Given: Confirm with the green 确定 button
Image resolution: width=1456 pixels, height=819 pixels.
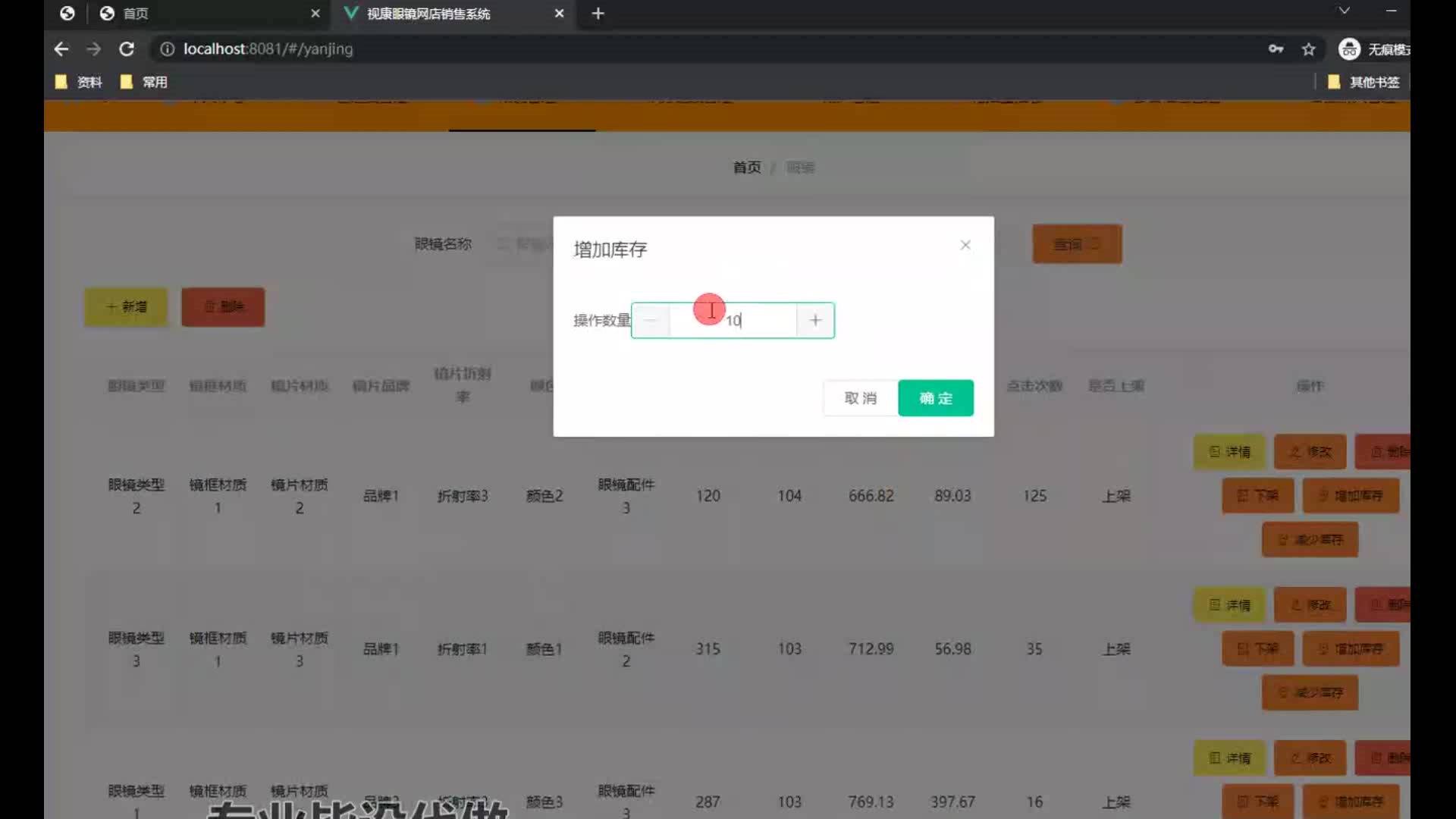Looking at the screenshot, I should (x=935, y=398).
